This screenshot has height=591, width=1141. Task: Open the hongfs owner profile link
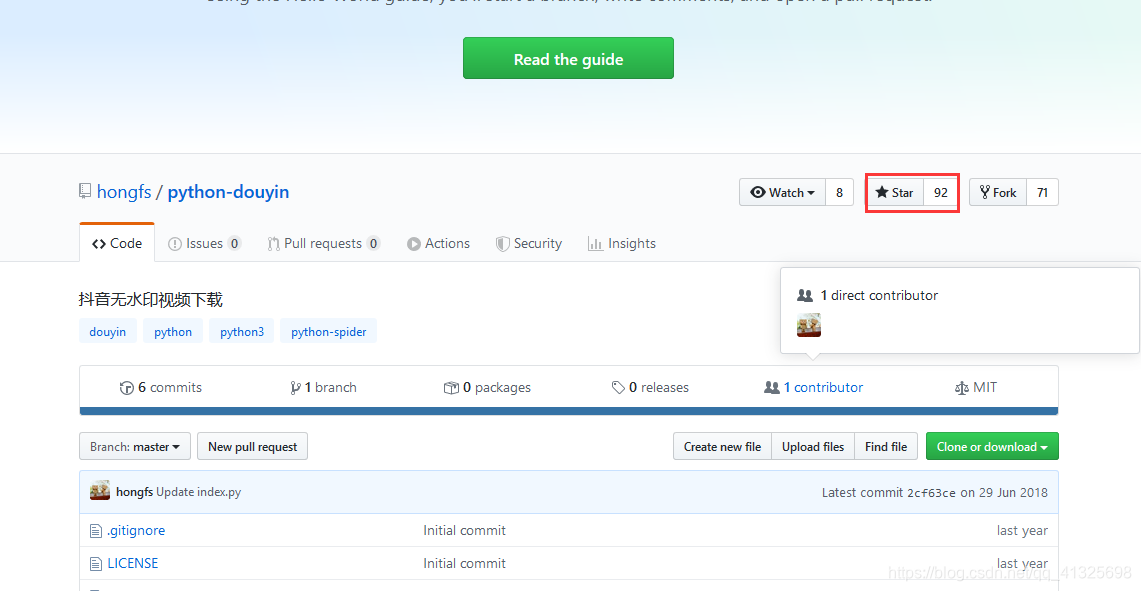click(124, 192)
